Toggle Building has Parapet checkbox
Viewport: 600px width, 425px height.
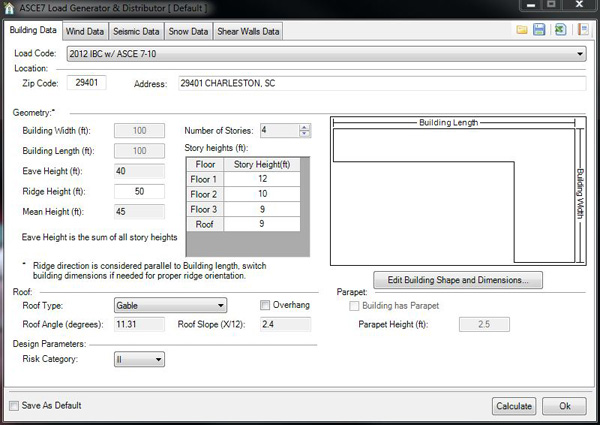354,306
